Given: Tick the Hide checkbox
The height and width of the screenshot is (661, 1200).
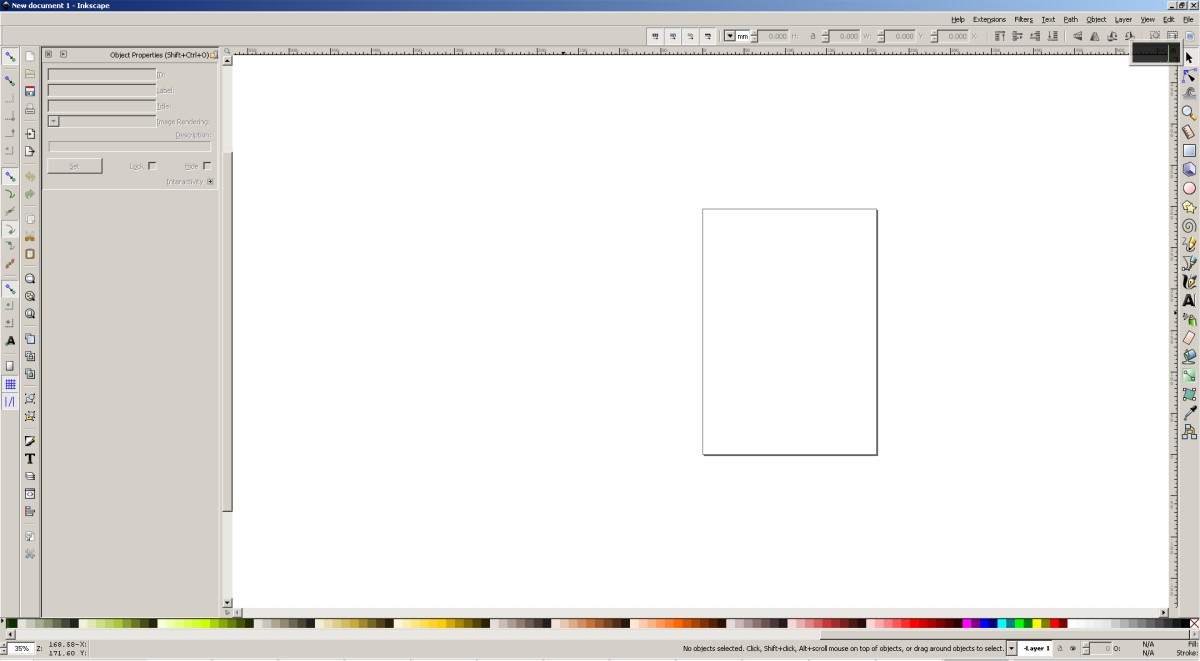Looking at the screenshot, I should 207,166.
